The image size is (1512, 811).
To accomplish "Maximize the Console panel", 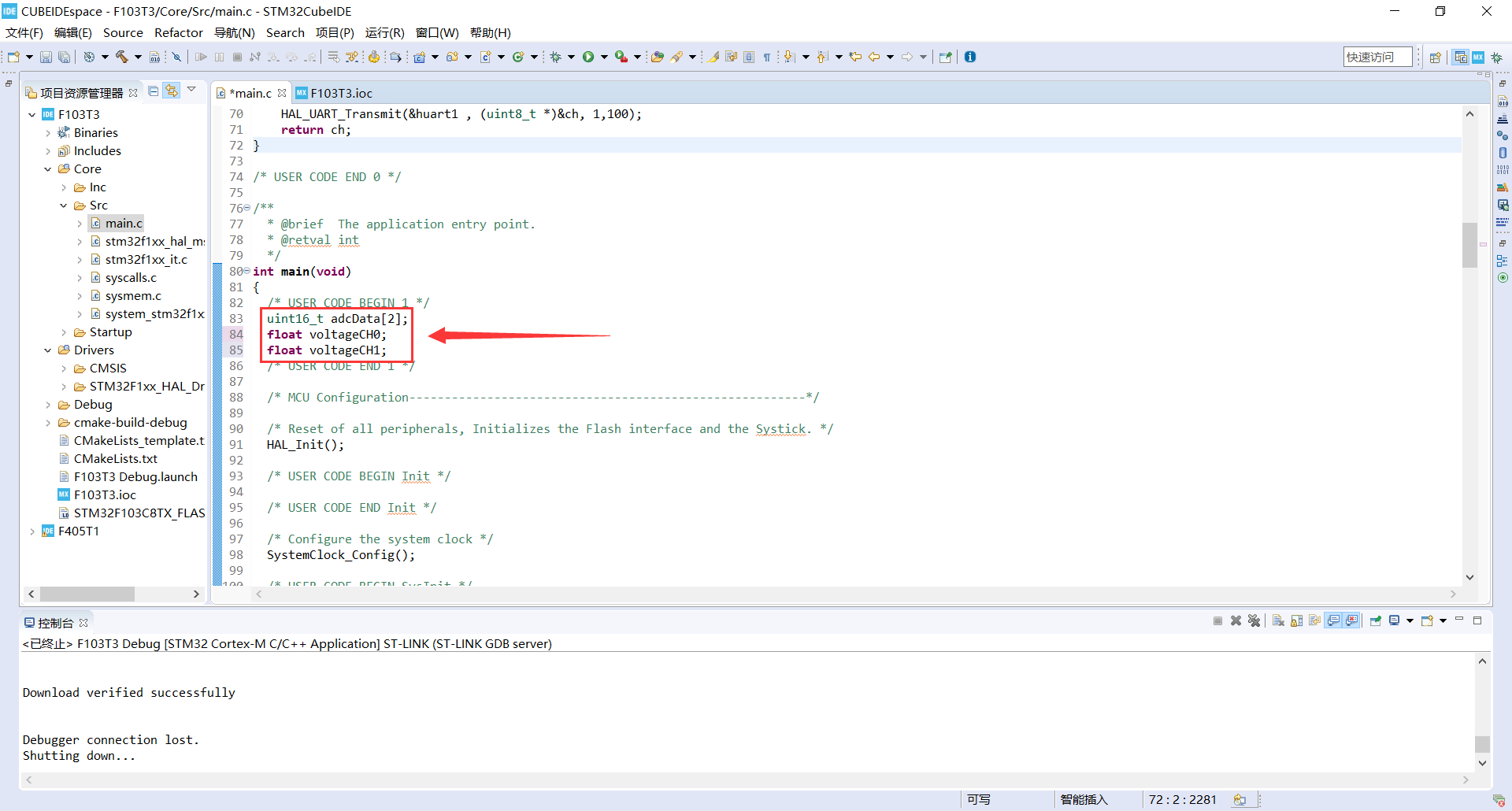I will [1479, 621].
